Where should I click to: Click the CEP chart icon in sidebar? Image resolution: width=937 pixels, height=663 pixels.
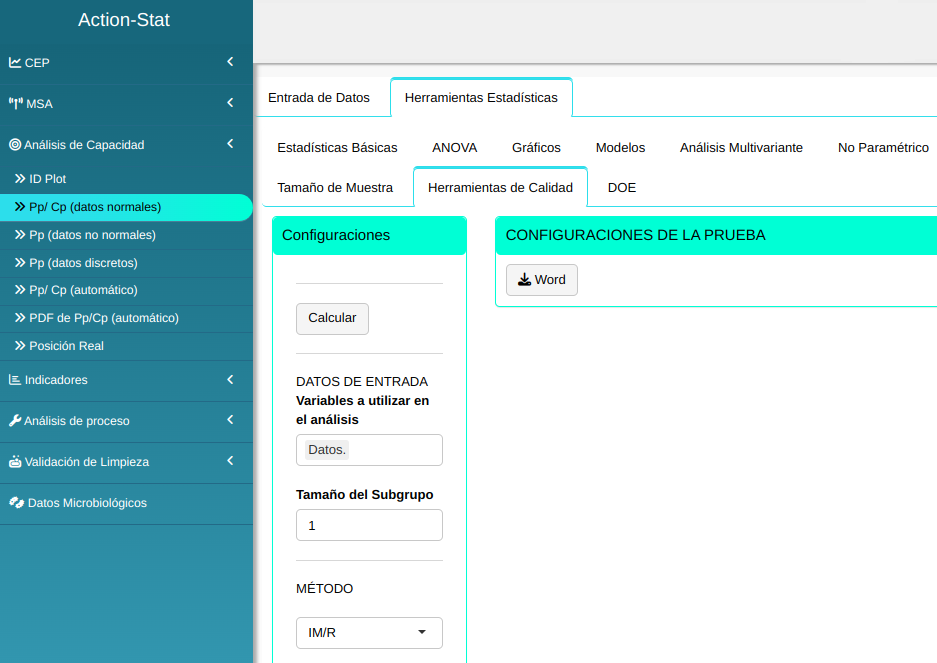click(15, 62)
